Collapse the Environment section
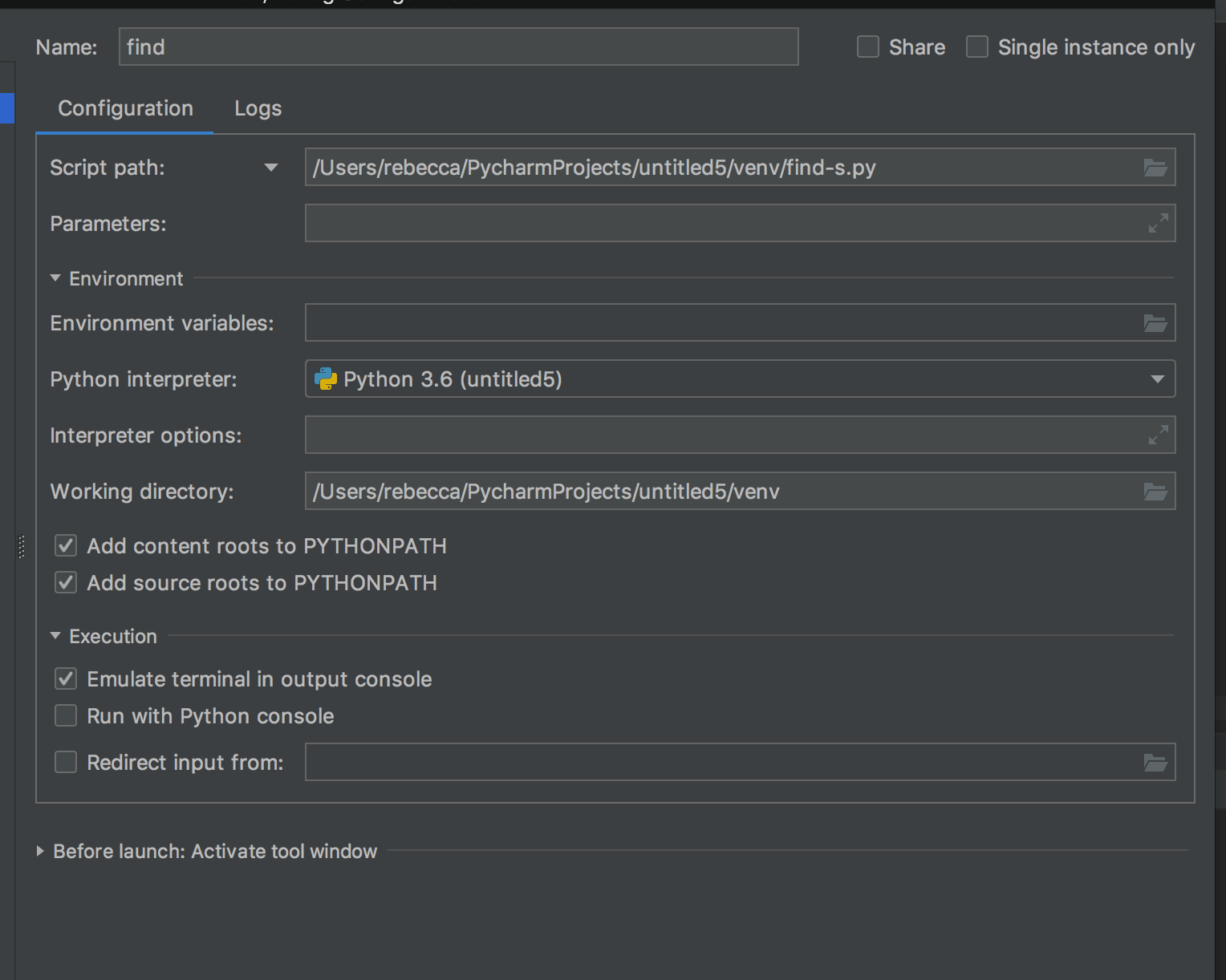This screenshot has width=1226, height=980. pyautogui.click(x=55, y=278)
